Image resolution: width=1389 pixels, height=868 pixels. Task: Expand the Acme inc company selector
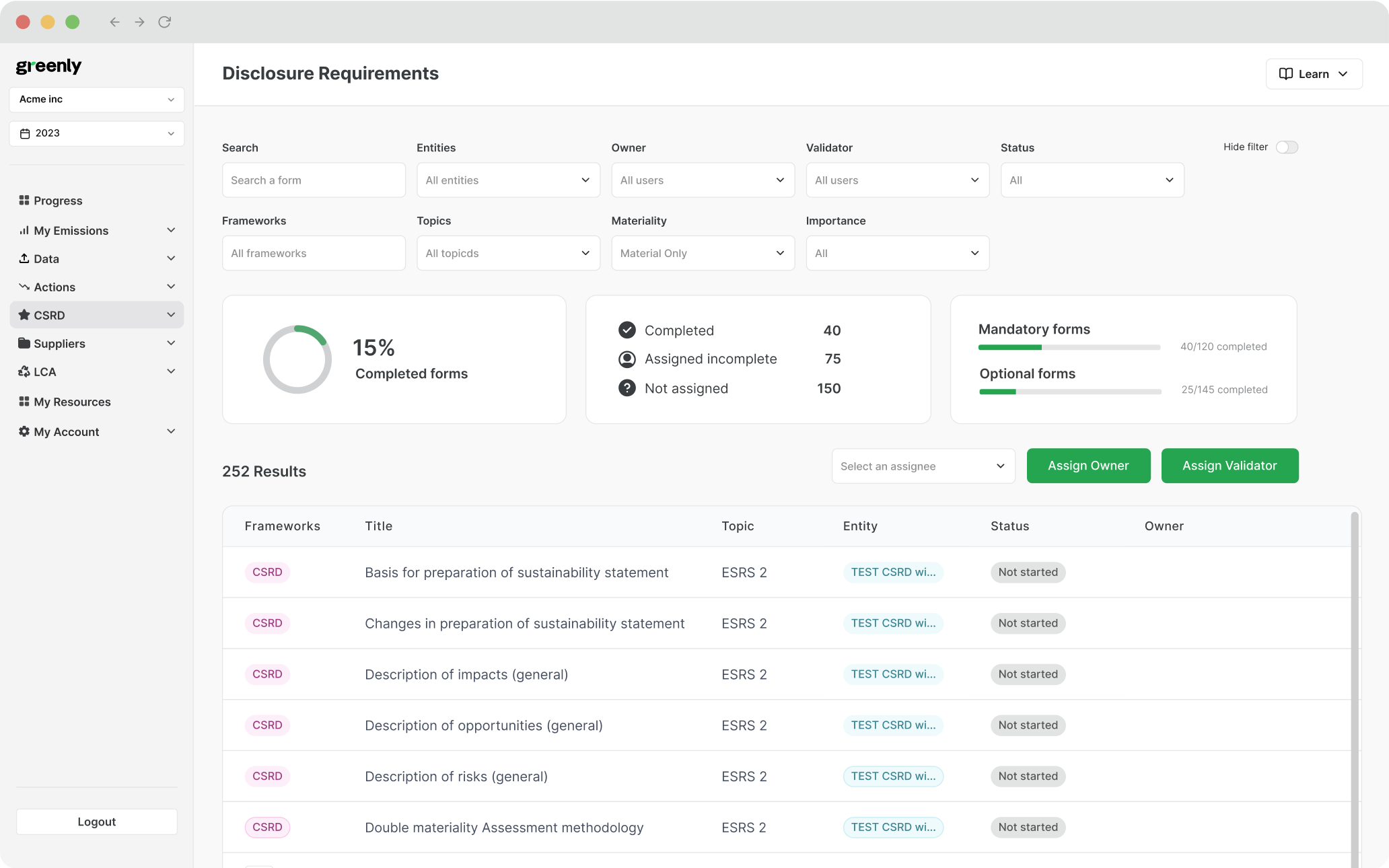click(x=96, y=100)
